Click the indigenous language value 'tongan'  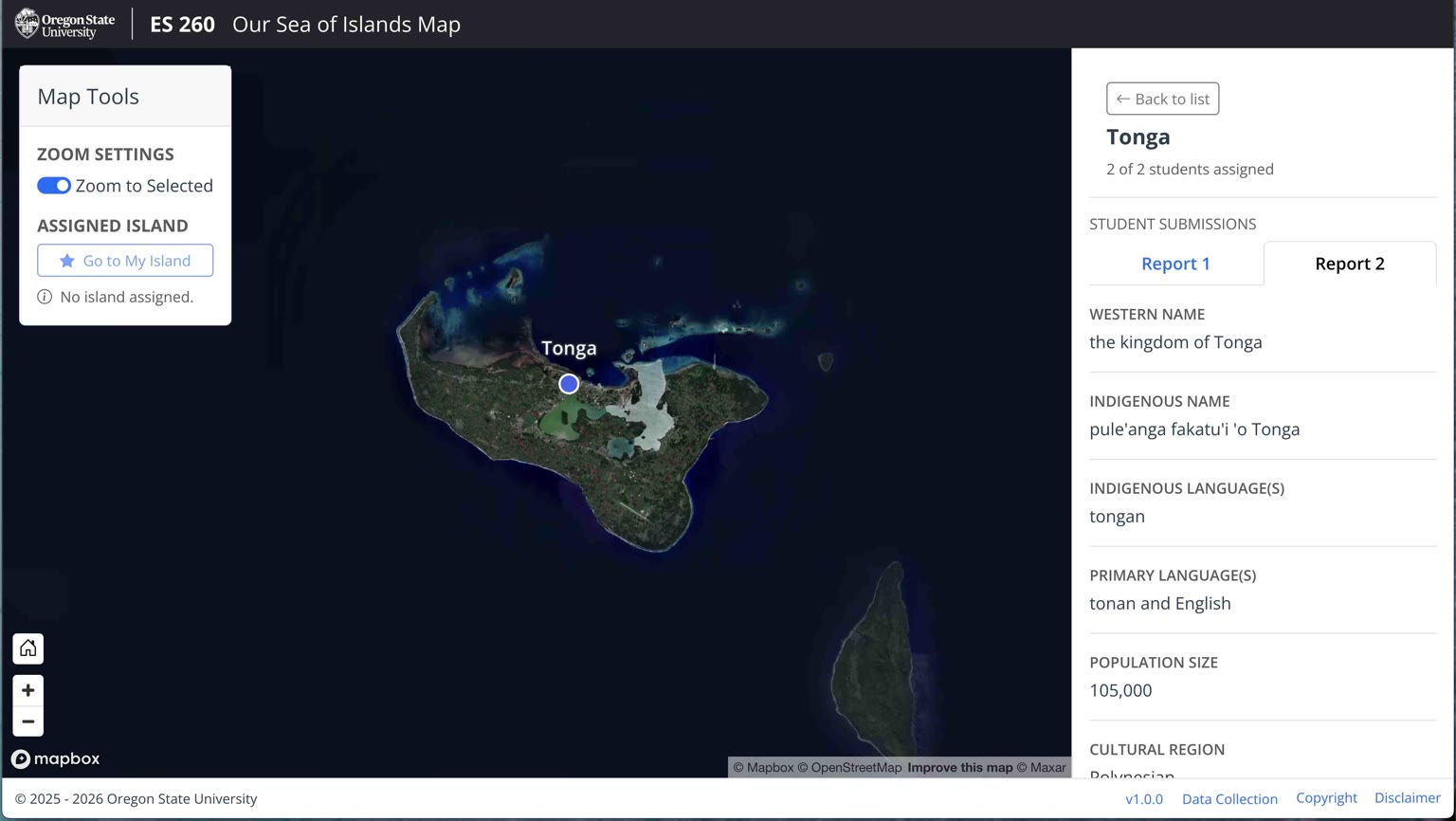click(x=1117, y=517)
